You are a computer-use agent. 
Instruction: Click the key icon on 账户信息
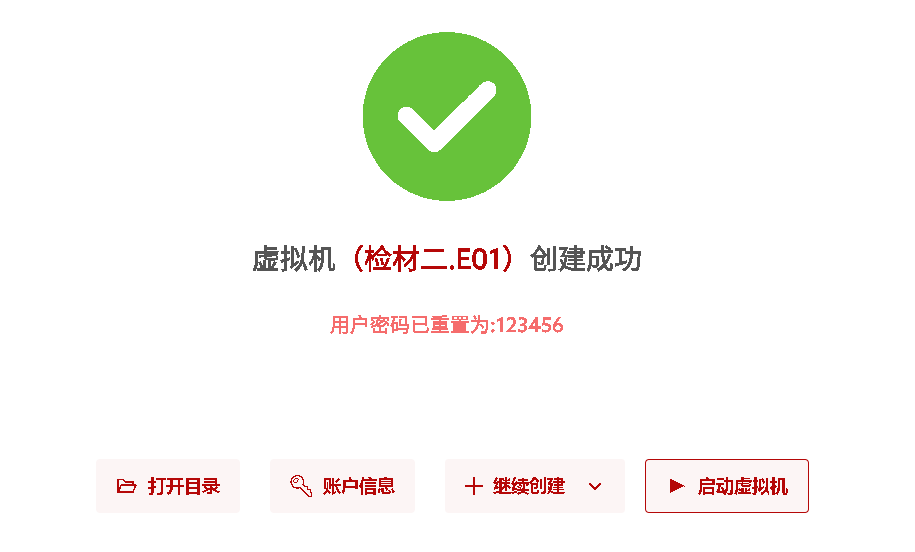[301, 485]
